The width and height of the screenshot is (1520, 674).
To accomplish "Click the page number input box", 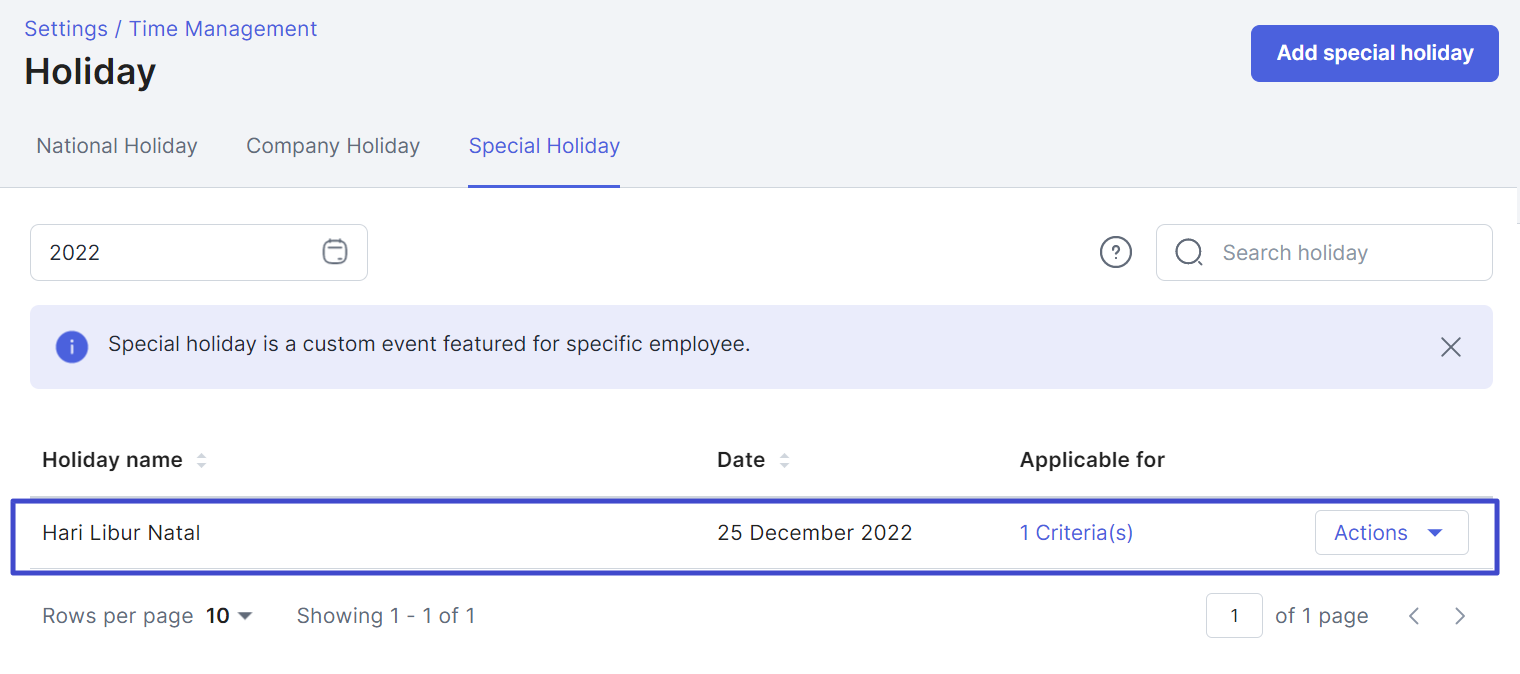I will (x=1234, y=616).
